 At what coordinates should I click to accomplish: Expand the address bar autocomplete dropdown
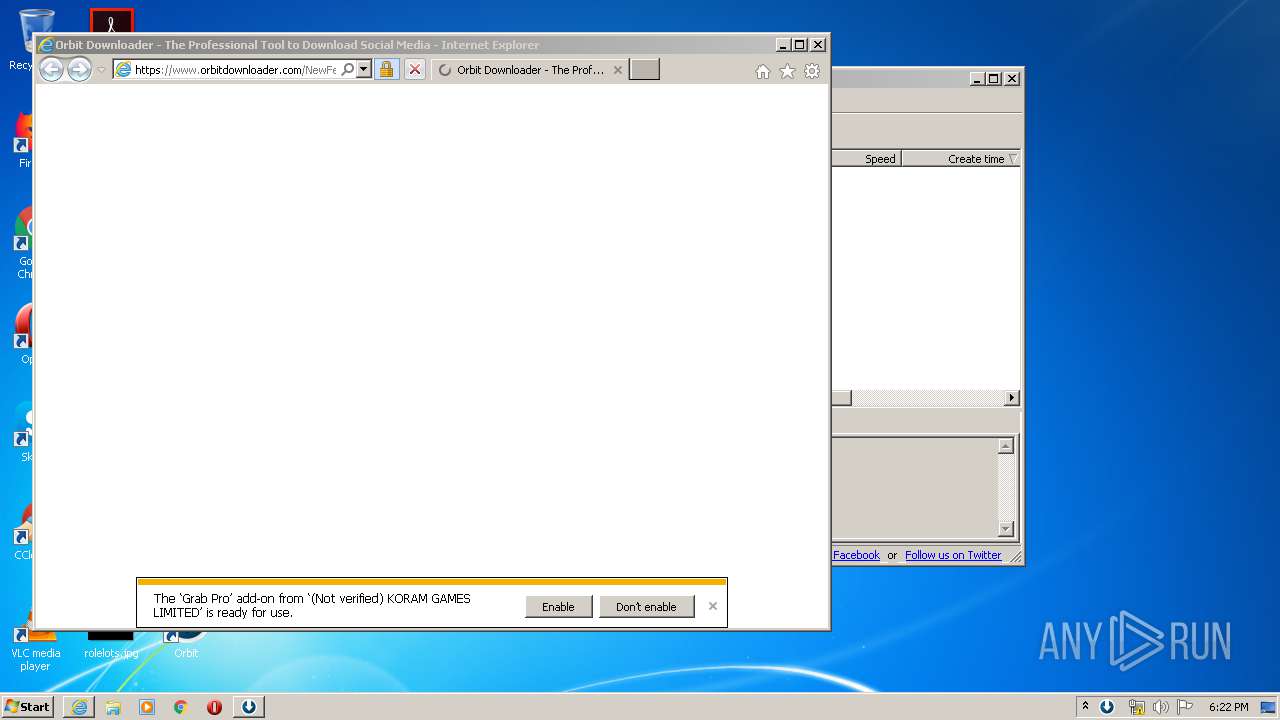364,70
